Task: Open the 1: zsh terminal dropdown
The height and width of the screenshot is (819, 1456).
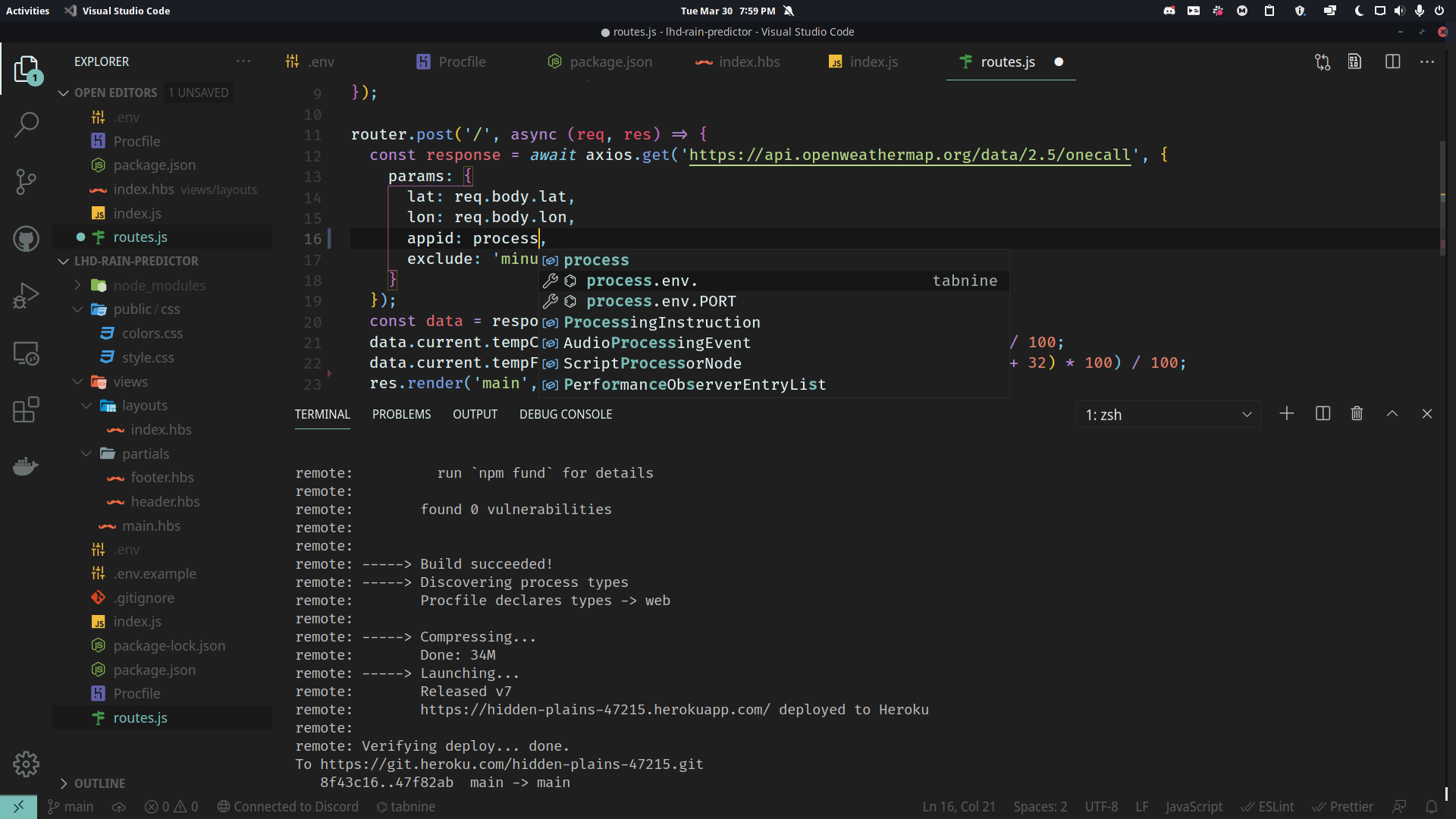Action: pos(1168,415)
